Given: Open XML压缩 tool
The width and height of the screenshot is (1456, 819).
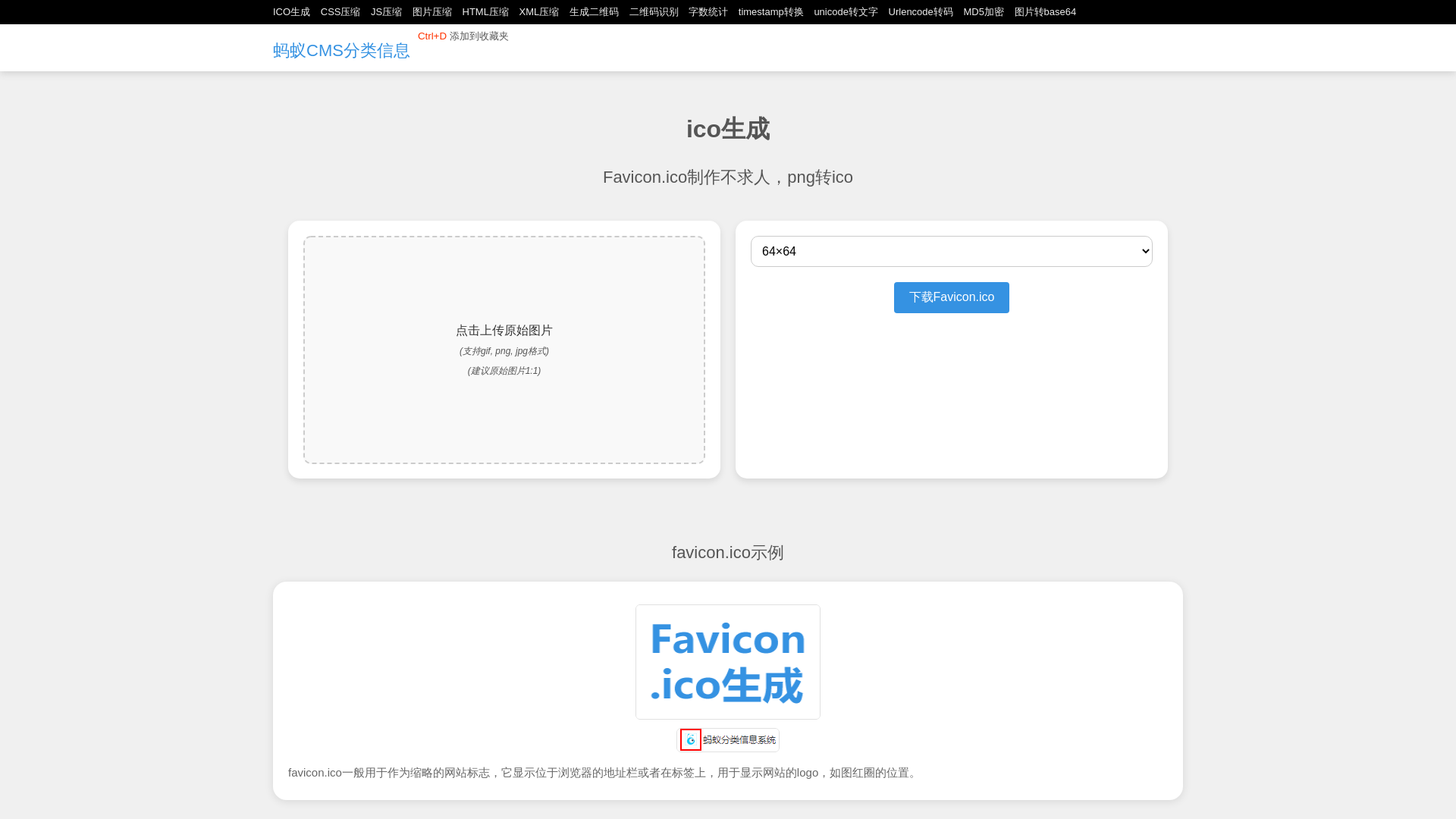Looking at the screenshot, I should pos(538,12).
